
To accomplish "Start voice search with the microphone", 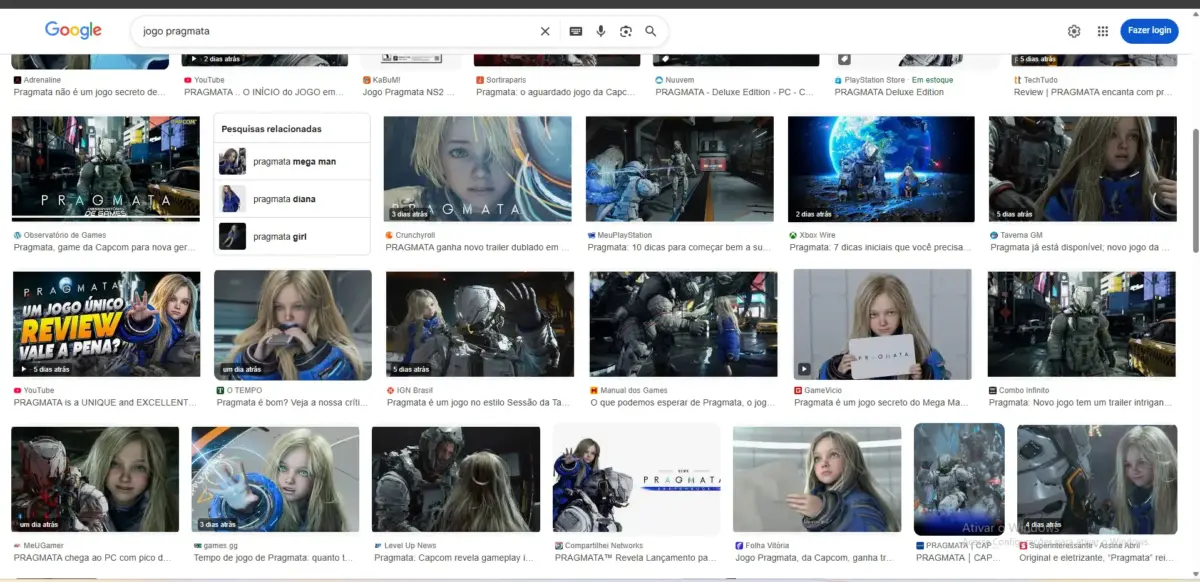I will coord(601,31).
